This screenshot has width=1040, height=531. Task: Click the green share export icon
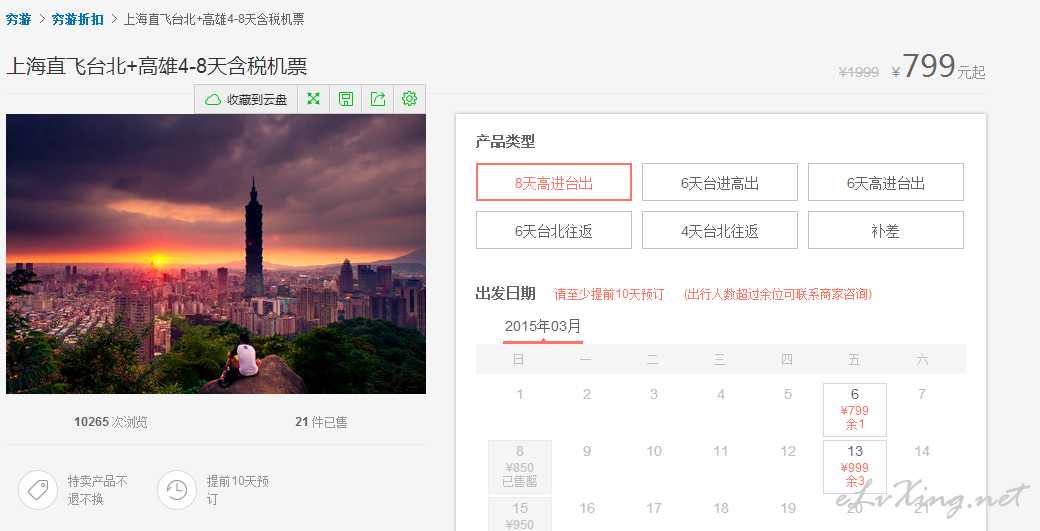point(377,99)
